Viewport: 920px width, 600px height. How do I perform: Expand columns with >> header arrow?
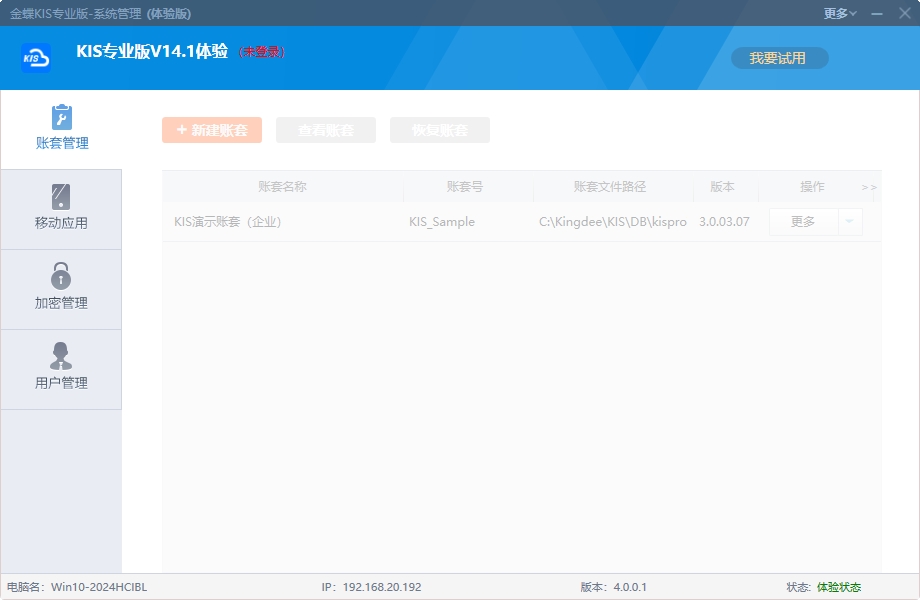point(869,187)
